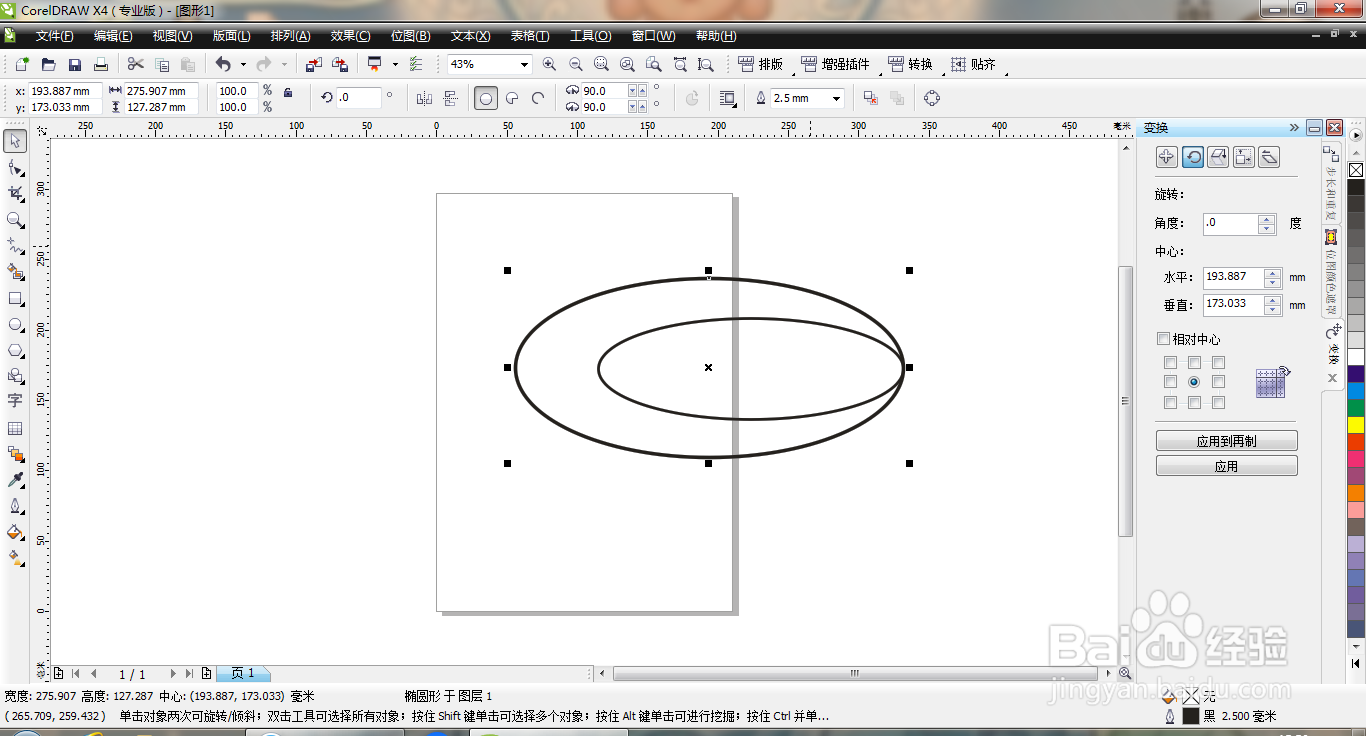The image size is (1366, 736).
Task: Enable the 相对中心 checkbox
Action: pos(1163,339)
